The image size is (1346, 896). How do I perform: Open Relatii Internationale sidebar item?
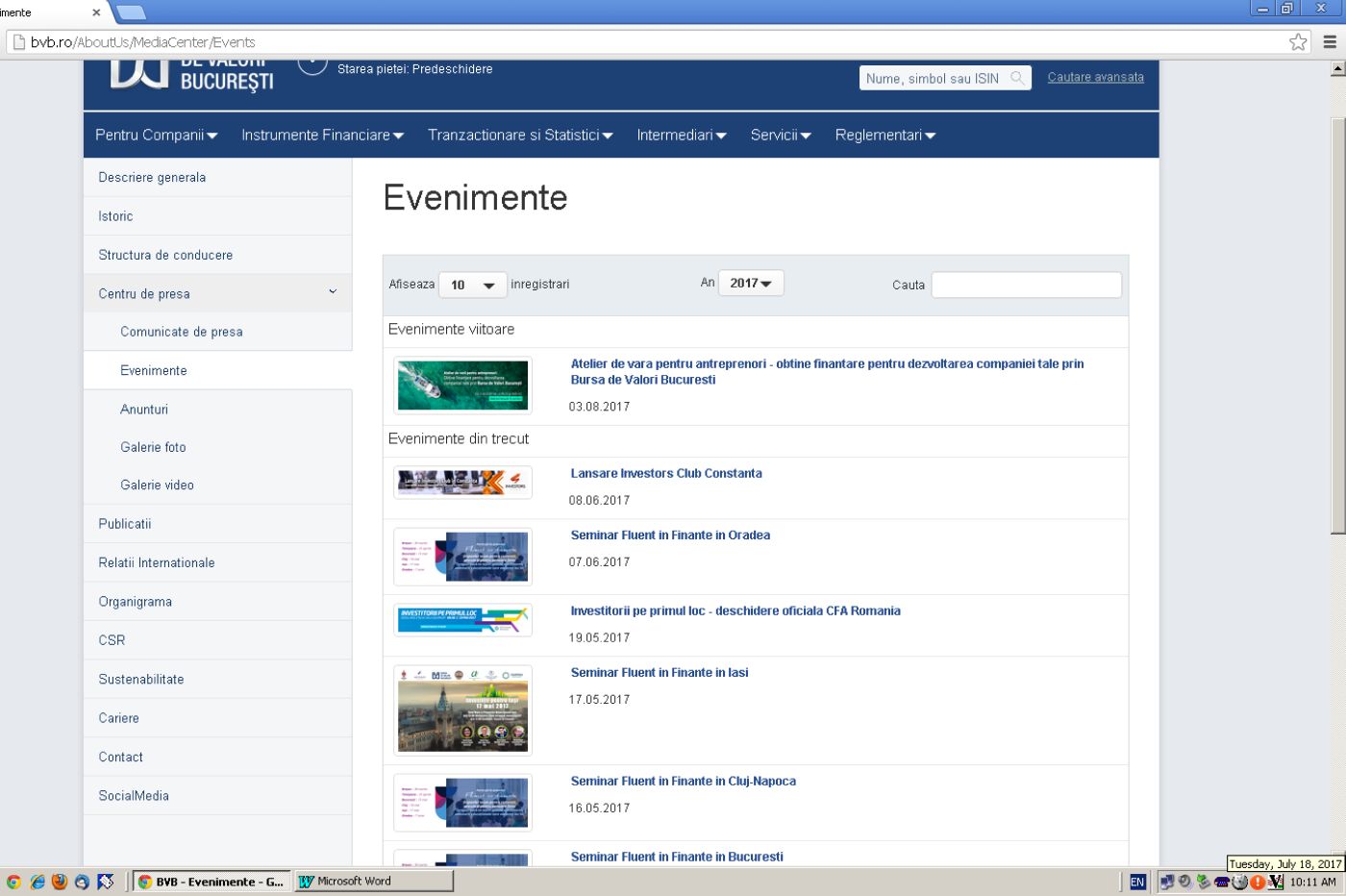217,562
